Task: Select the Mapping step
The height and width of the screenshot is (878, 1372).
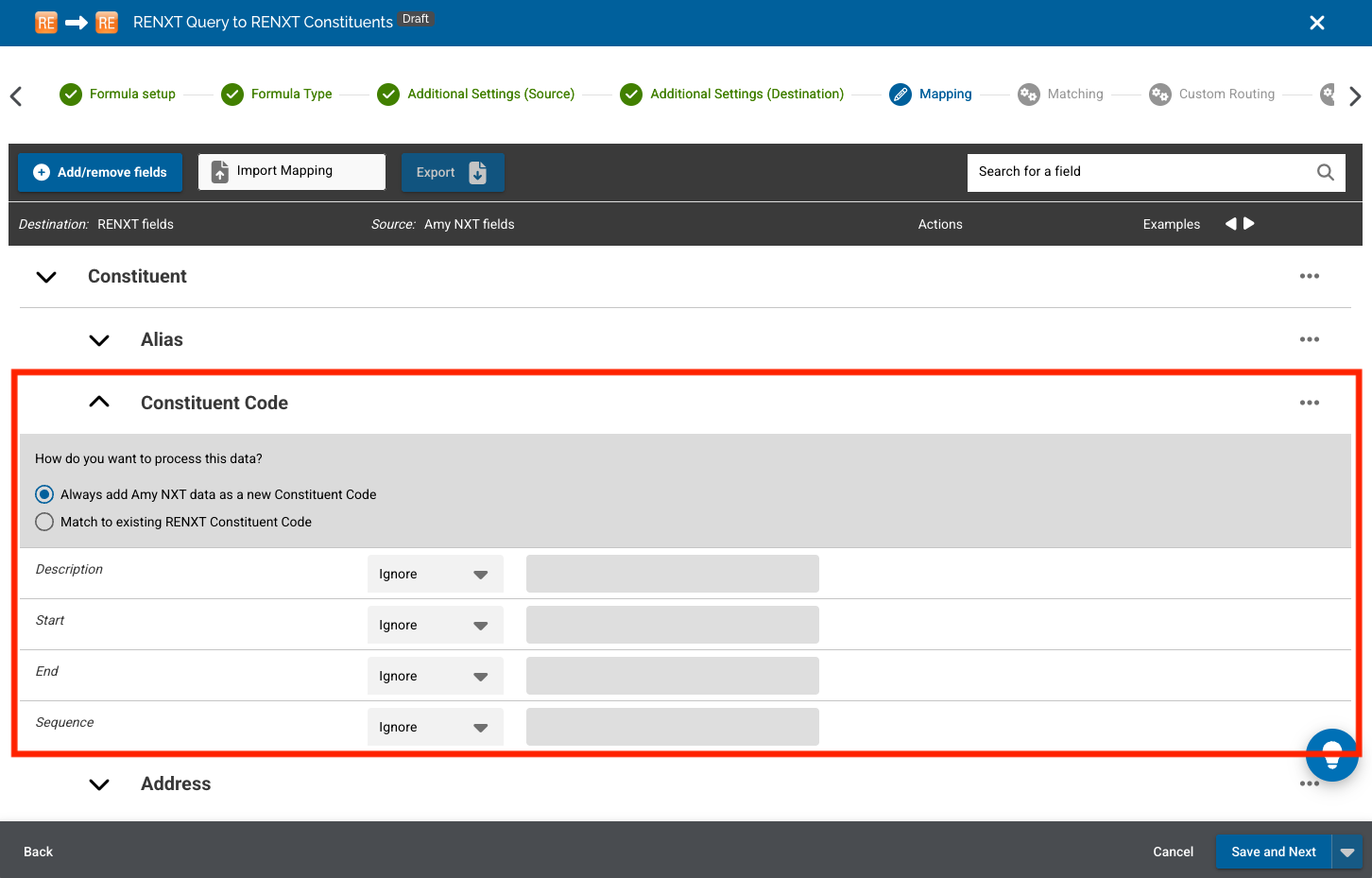Action: [931, 95]
